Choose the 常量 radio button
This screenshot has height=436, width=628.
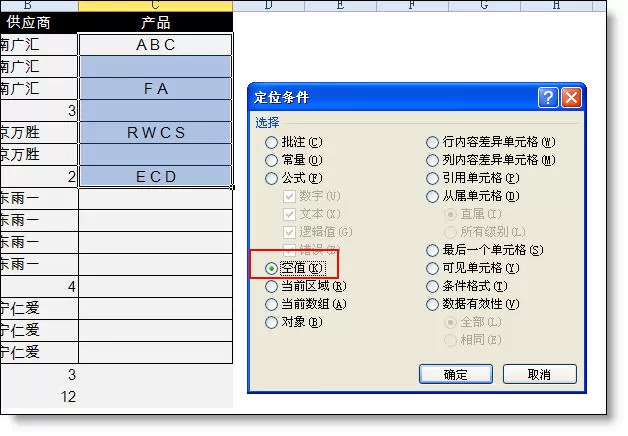point(271,160)
